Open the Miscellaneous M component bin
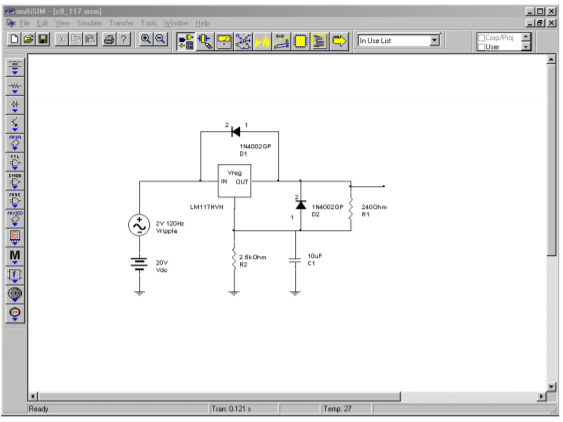The image size is (563, 422). coord(15,256)
